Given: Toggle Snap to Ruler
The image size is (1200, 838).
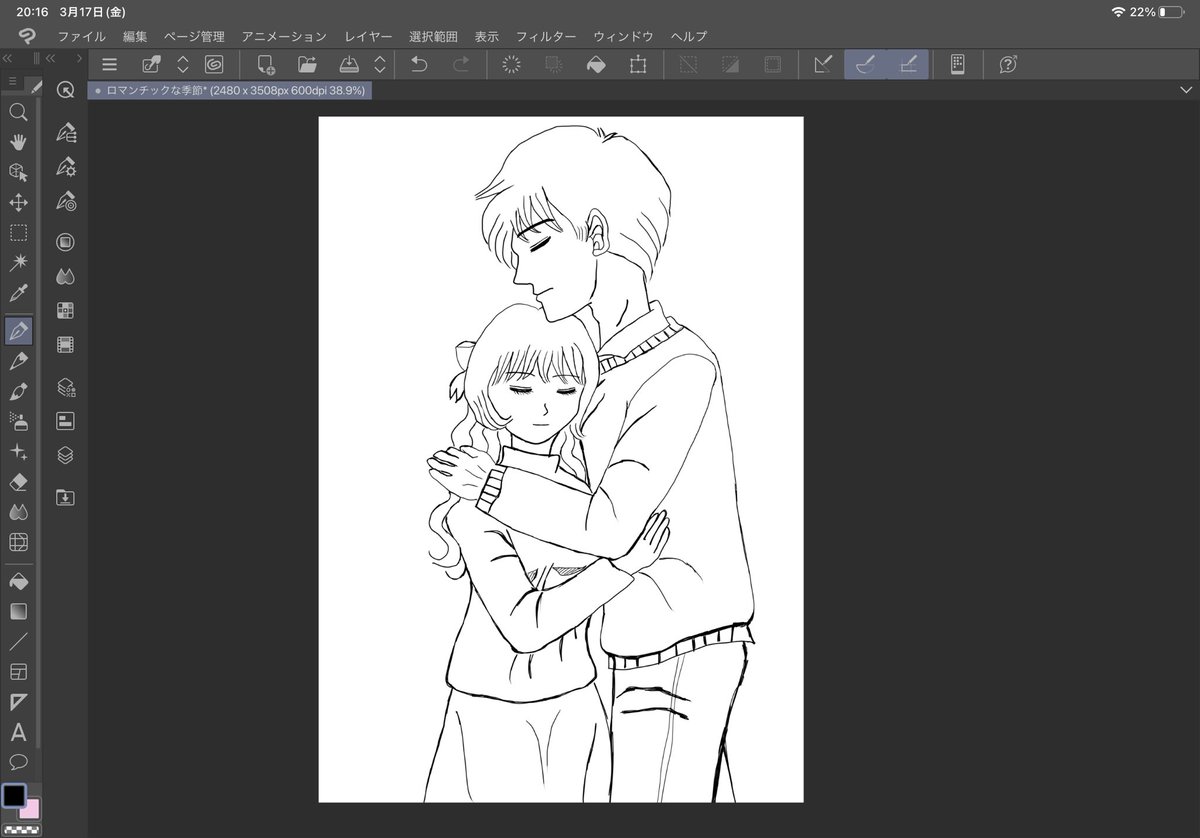Looking at the screenshot, I should coord(823,64).
